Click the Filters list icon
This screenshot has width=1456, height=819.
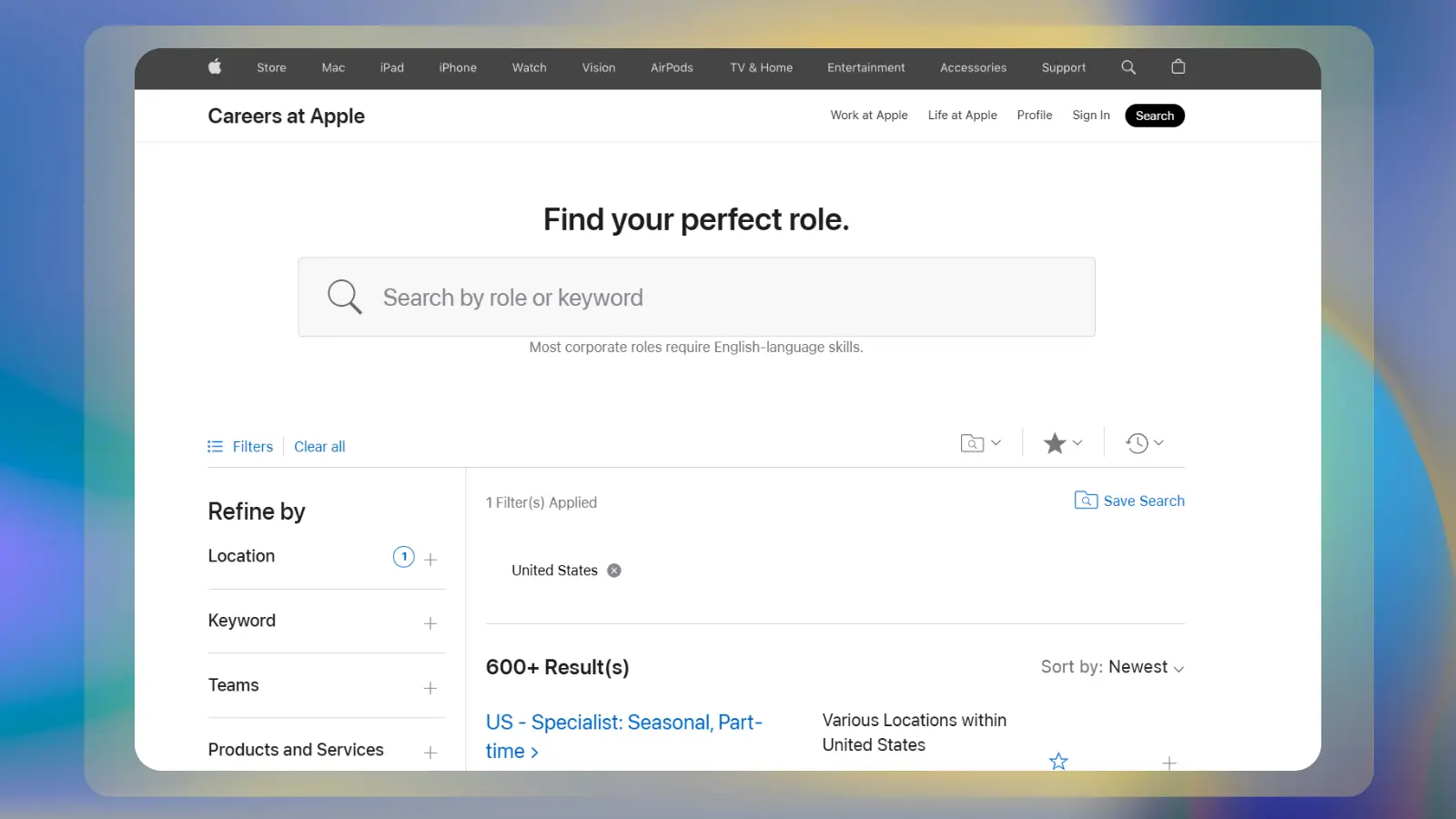point(215,447)
